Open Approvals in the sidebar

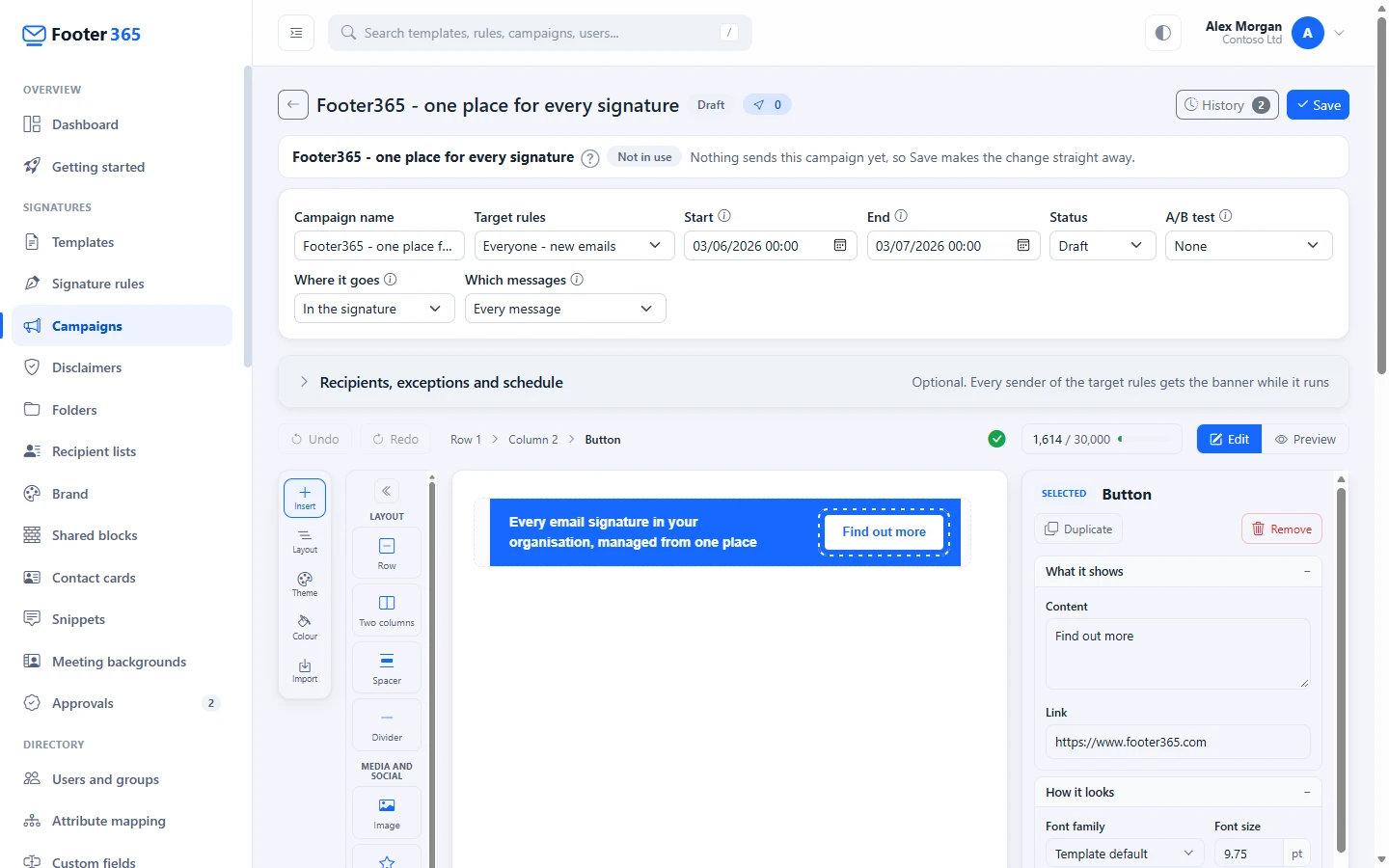[123, 703]
